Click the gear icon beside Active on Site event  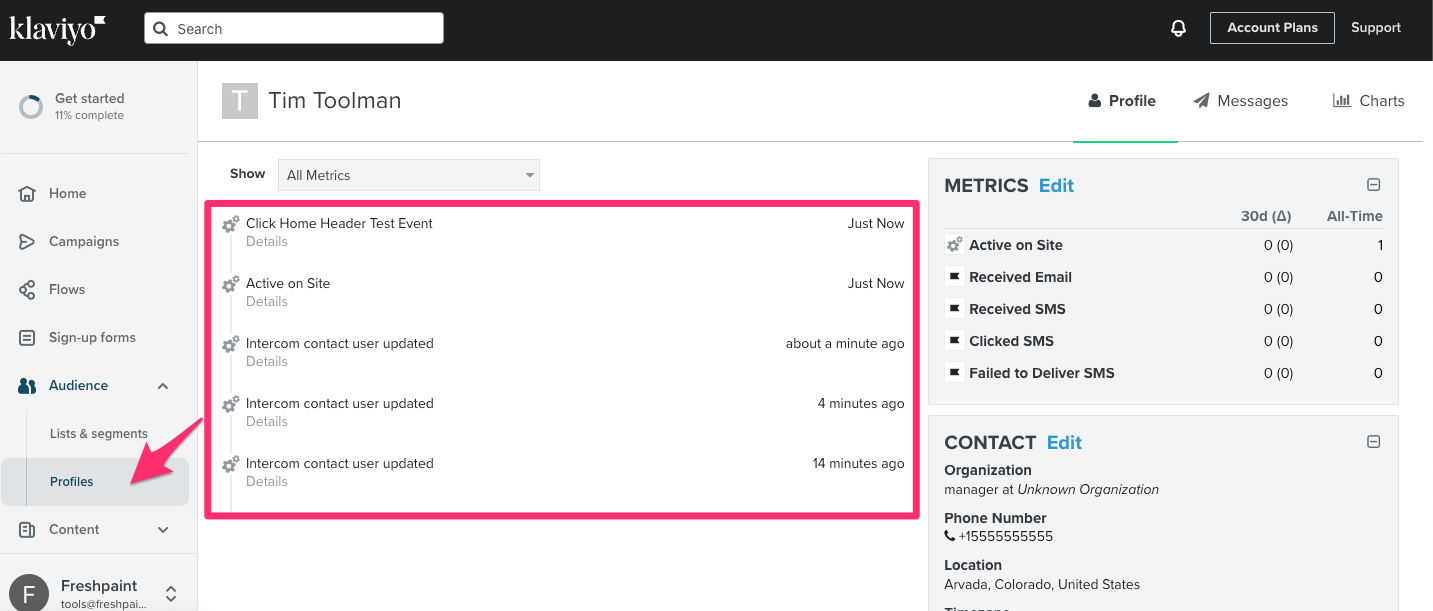coord(230,284)
